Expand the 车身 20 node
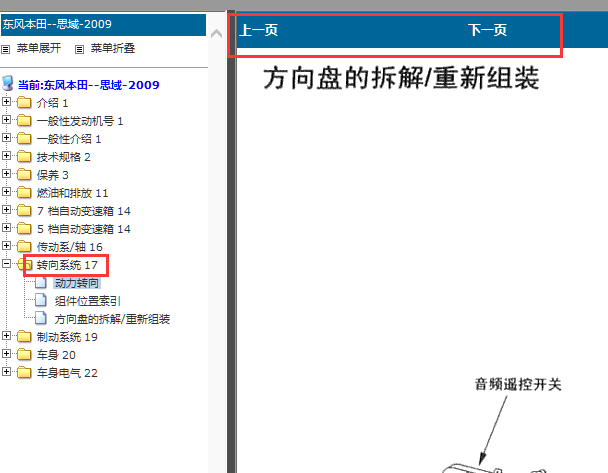 click(6, 354)
